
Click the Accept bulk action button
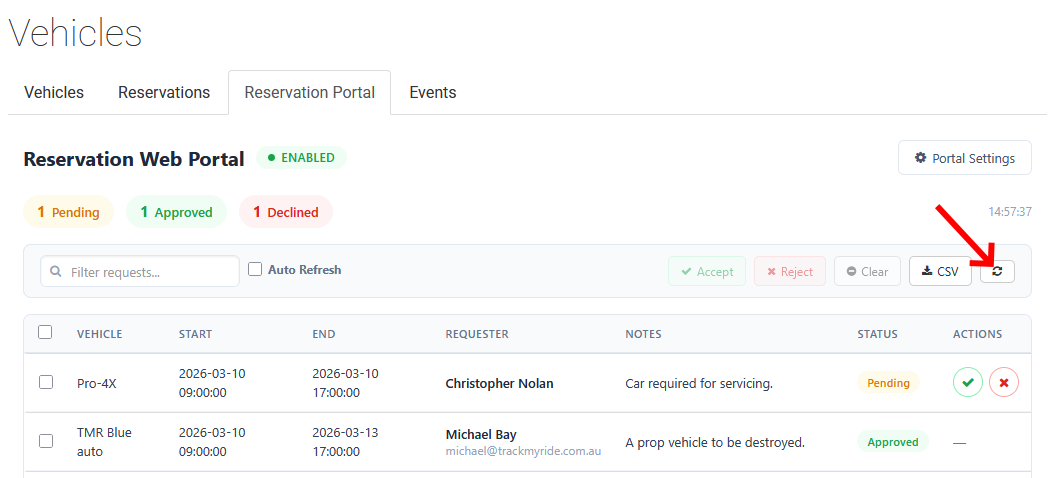706,271
